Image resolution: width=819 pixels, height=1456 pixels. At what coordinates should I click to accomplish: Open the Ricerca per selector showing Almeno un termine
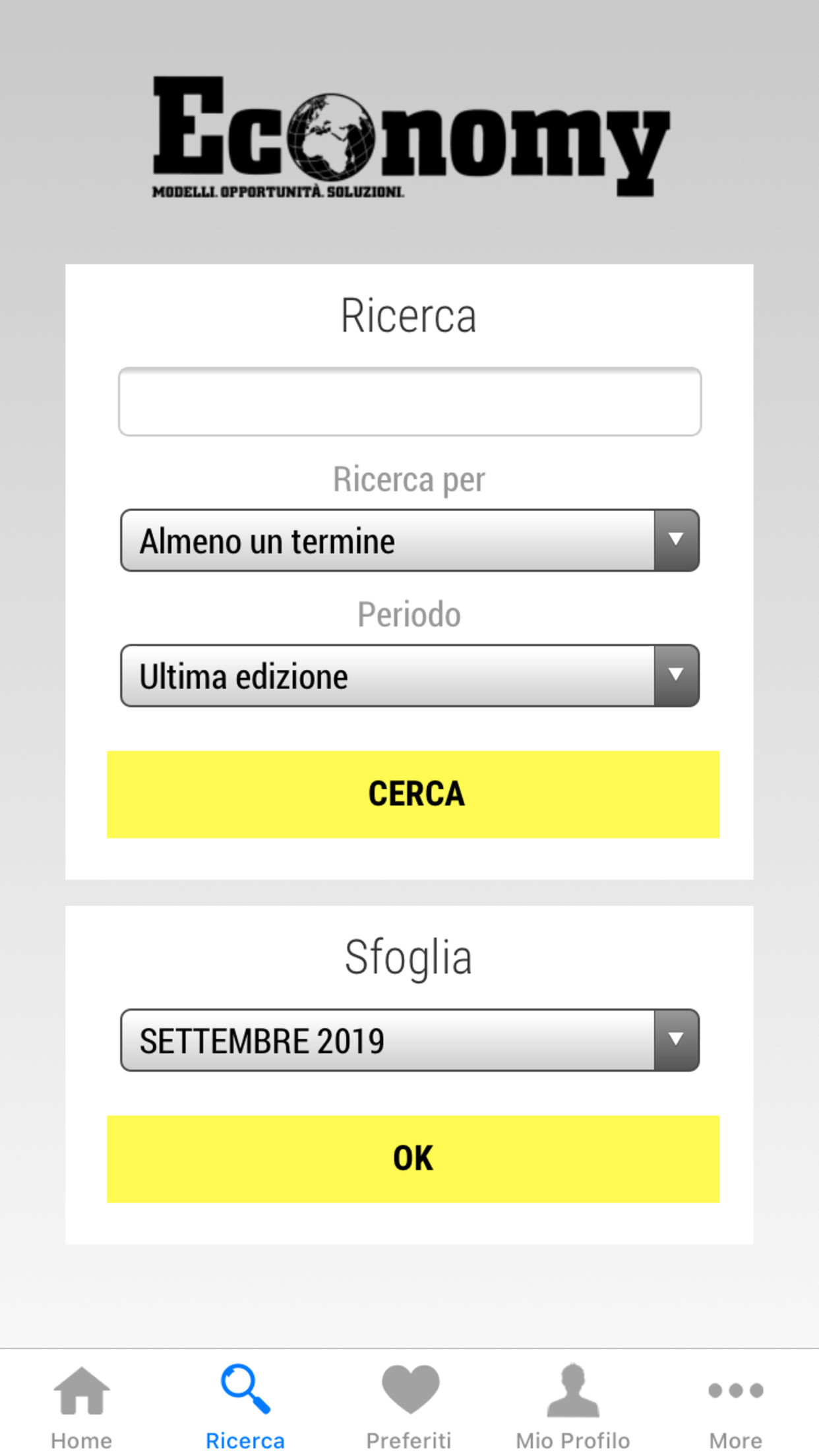(x=388, y=540)
